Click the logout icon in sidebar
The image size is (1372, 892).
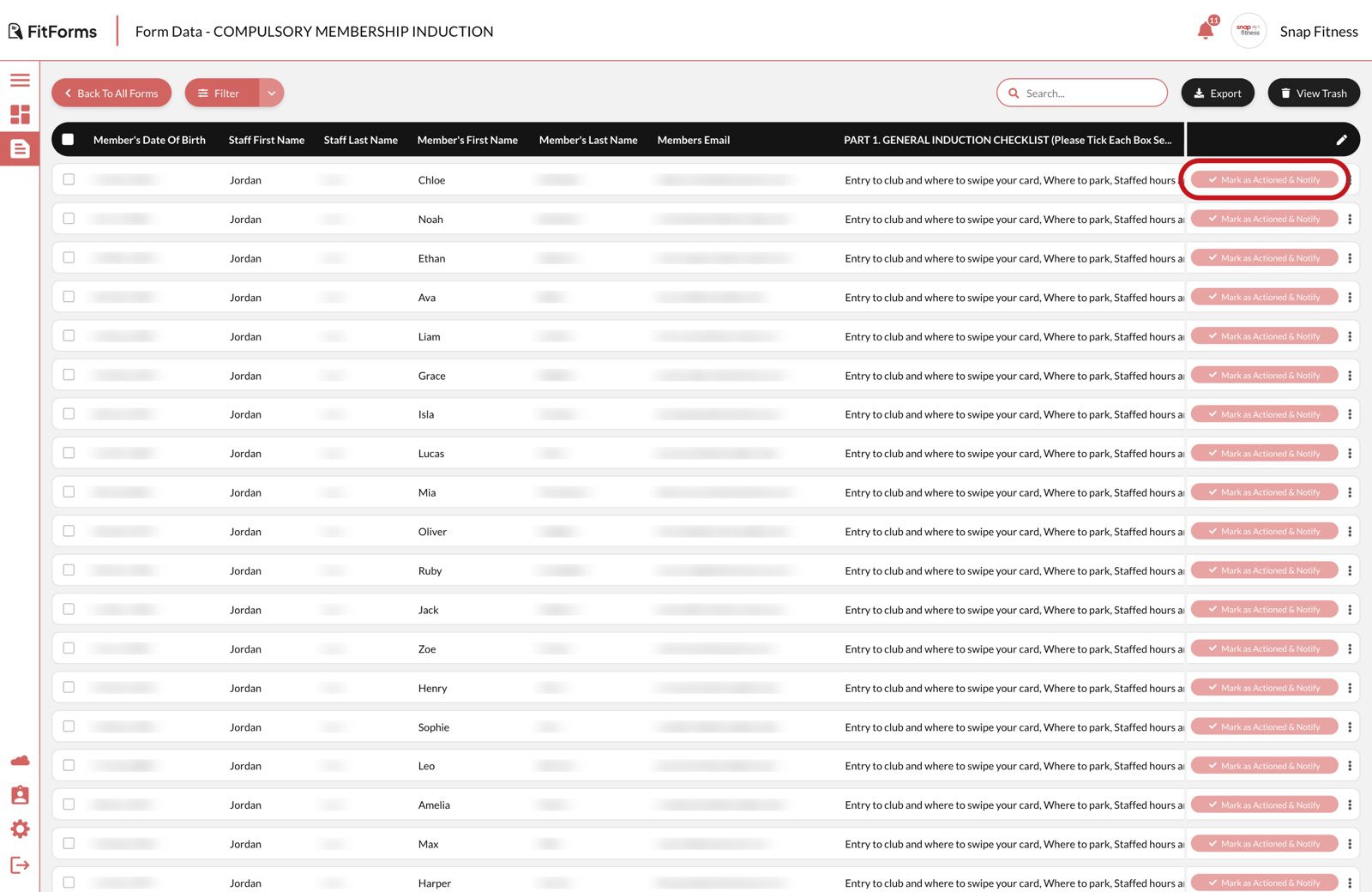(x=20, y=865)
